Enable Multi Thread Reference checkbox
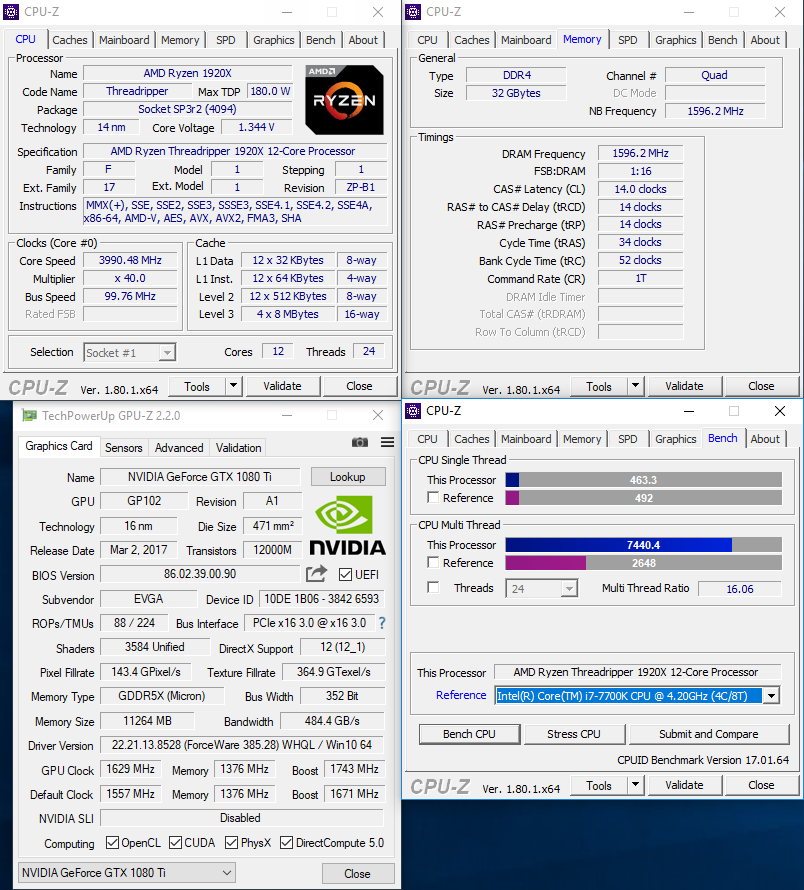The width and height of the screenshot is (804, 890). [433, 562]
